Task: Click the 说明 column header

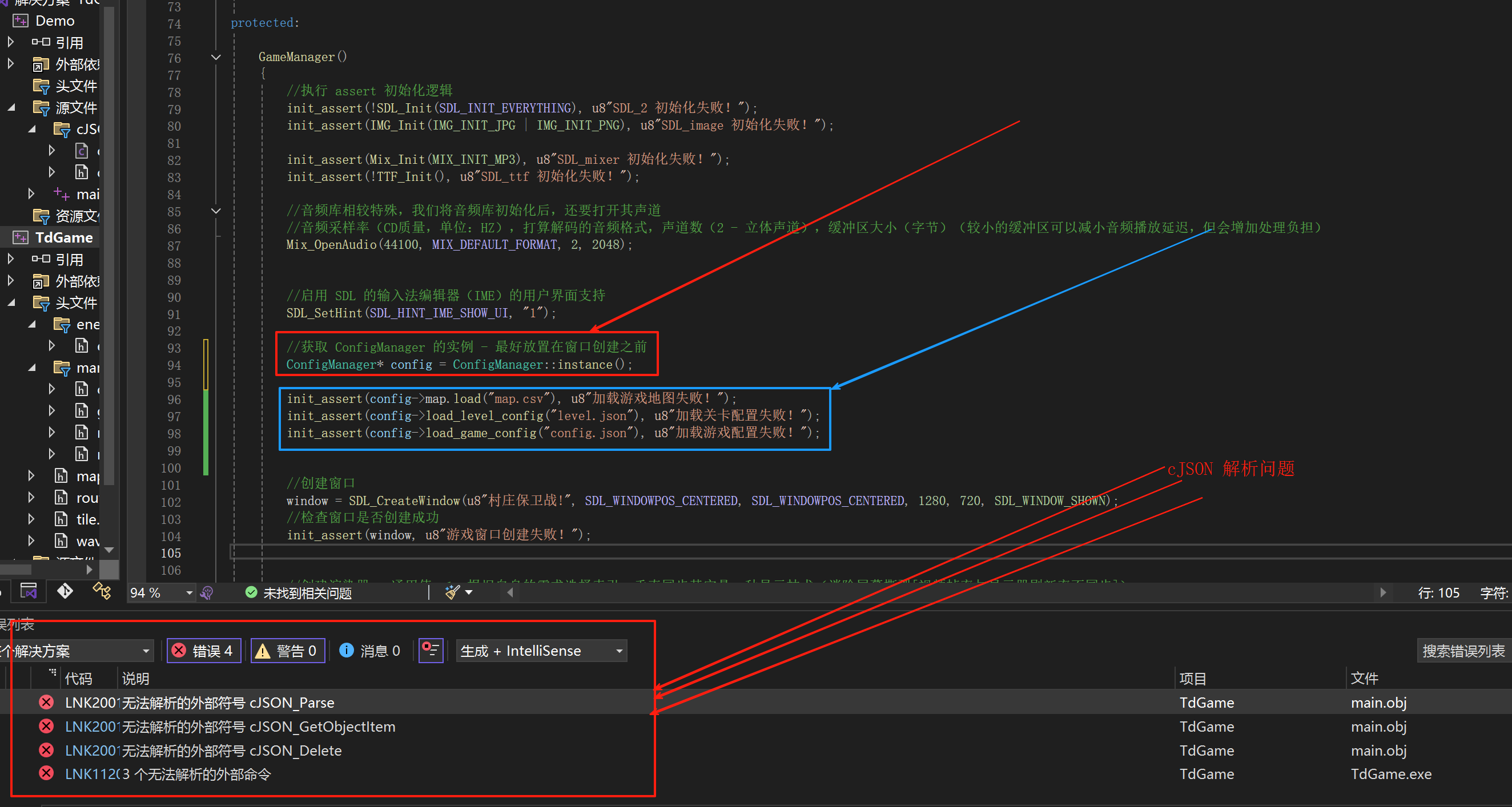Action: [x=135, y=679]
